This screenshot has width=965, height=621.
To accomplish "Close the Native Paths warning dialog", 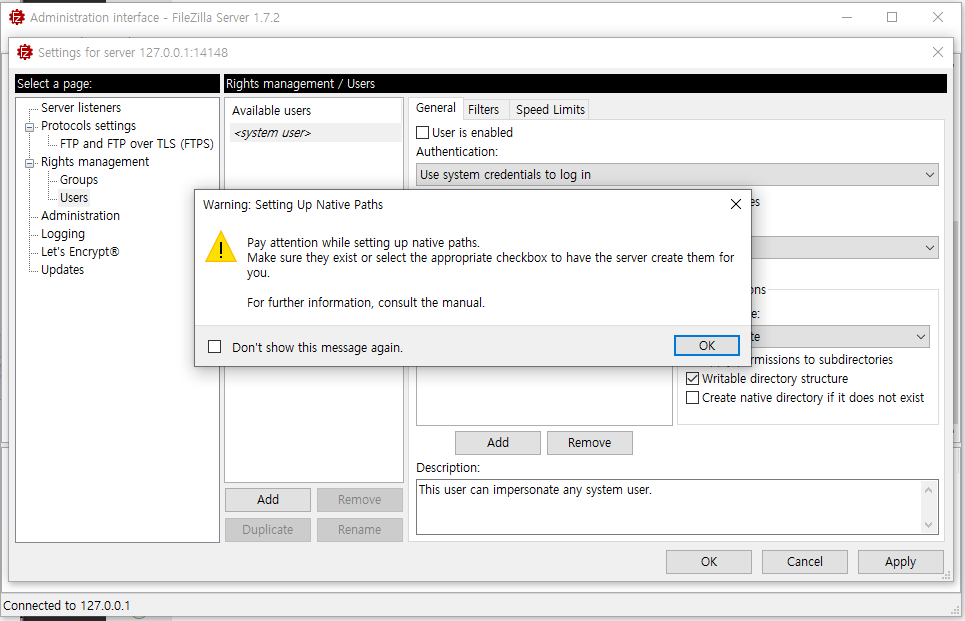I will [735, 204].
